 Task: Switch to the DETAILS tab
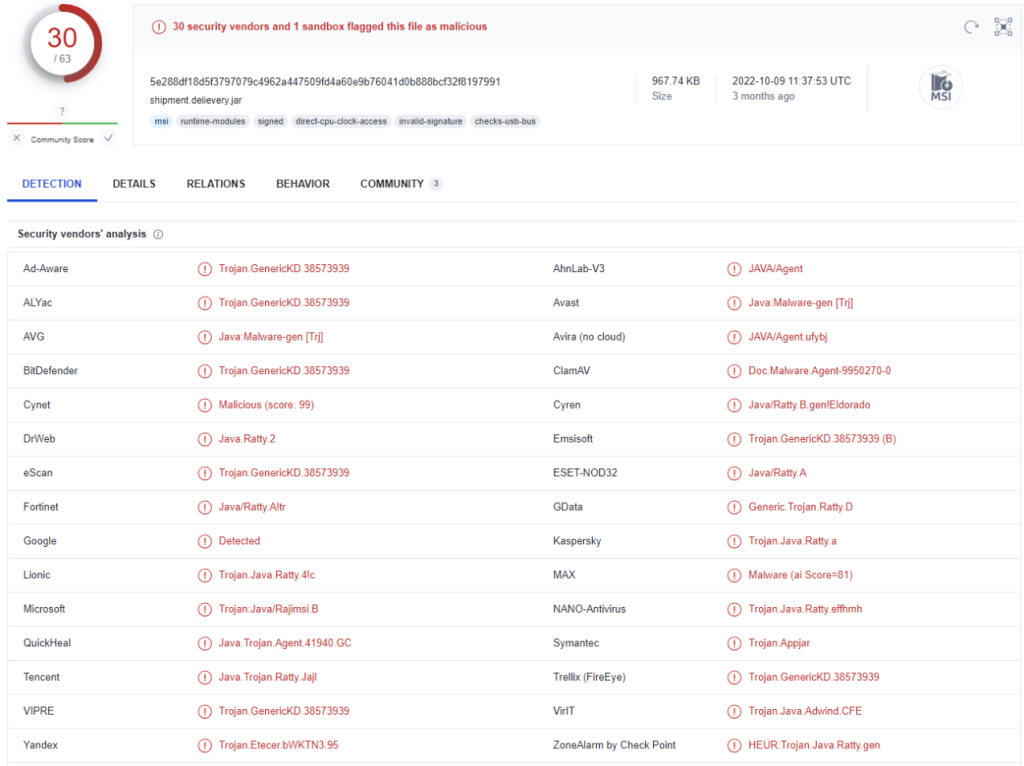pyautogui.click(x=134, y=184)
